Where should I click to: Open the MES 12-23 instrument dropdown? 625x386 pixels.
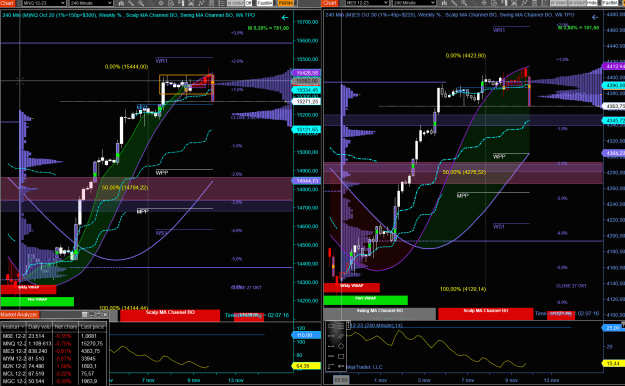[367, 3]
